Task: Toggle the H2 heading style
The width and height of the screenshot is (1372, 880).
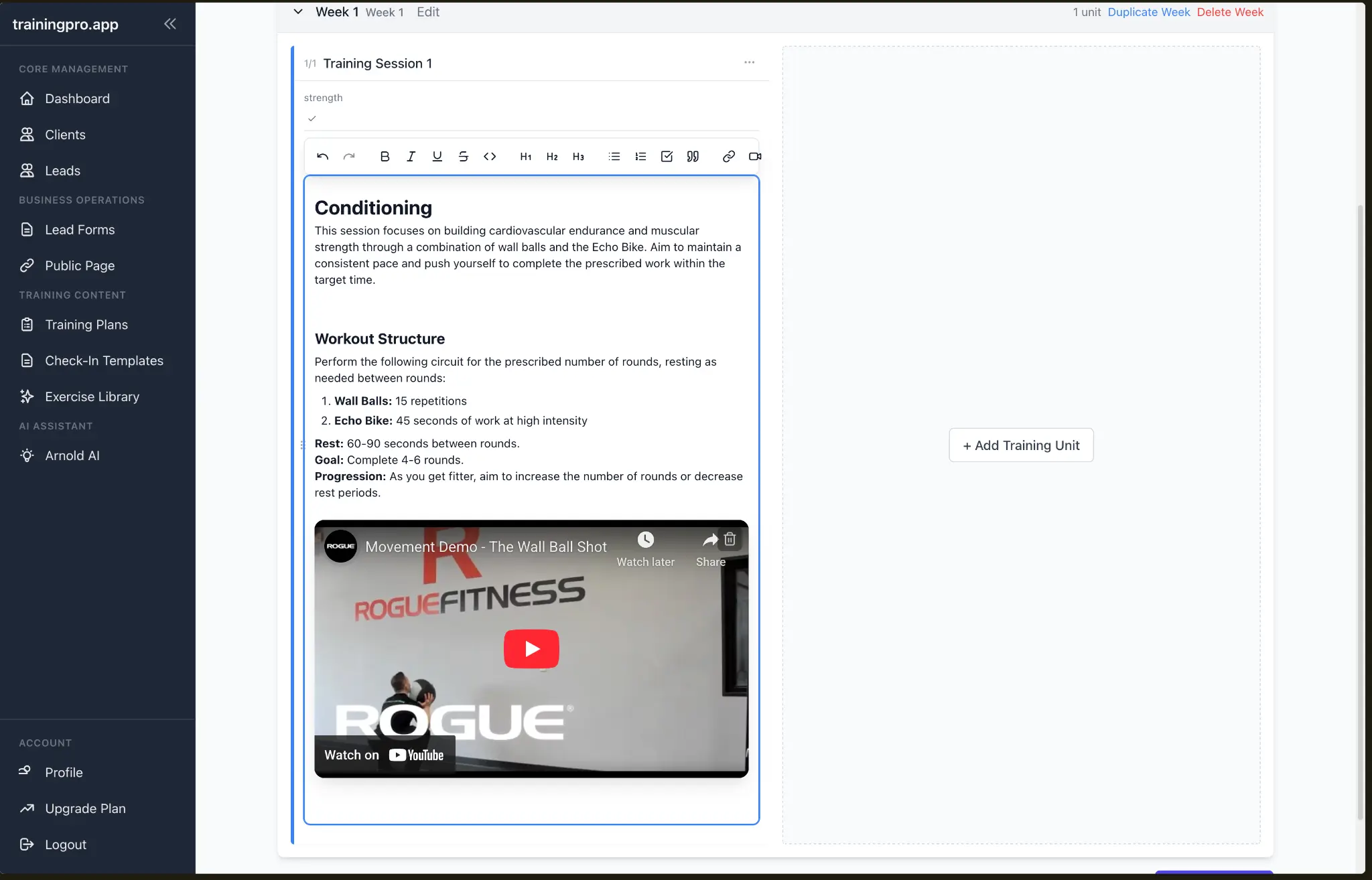Action: tap(552, 157)
